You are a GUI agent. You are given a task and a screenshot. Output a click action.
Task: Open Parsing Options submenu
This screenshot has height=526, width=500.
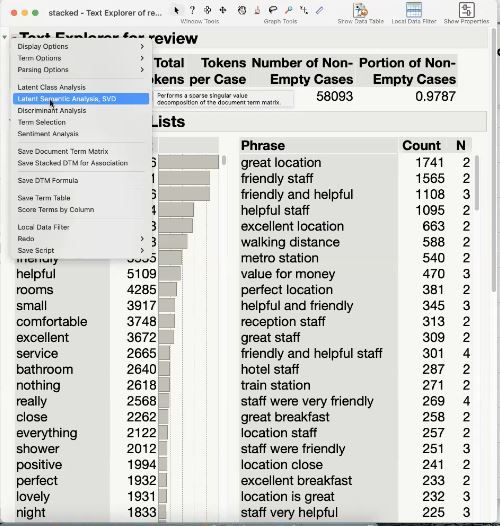[81, 69]
